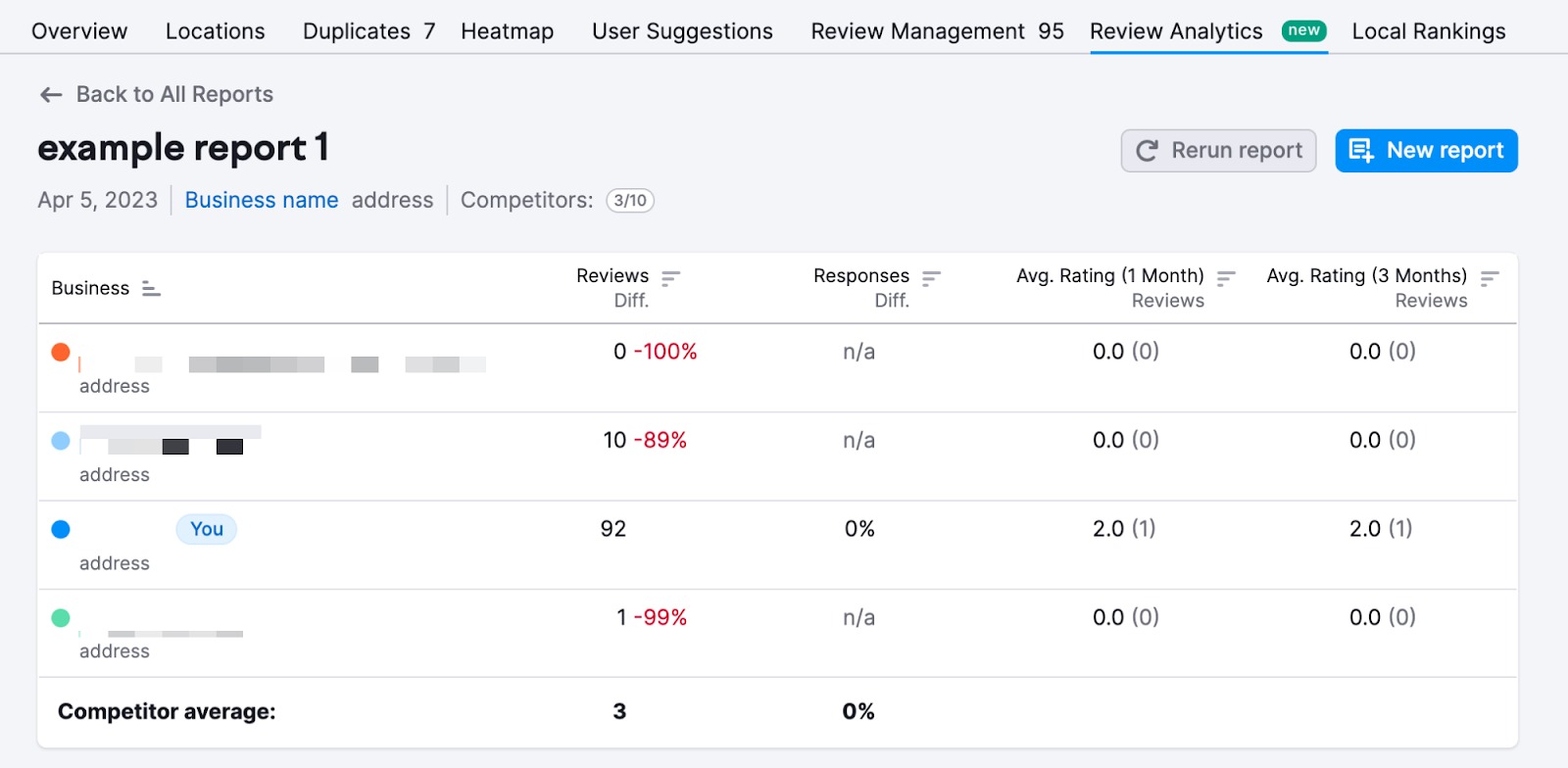The height and width of the screenshot is (768, 1568).
Task: Open the User Suggestions tab
Action: (x=682, y=31)
